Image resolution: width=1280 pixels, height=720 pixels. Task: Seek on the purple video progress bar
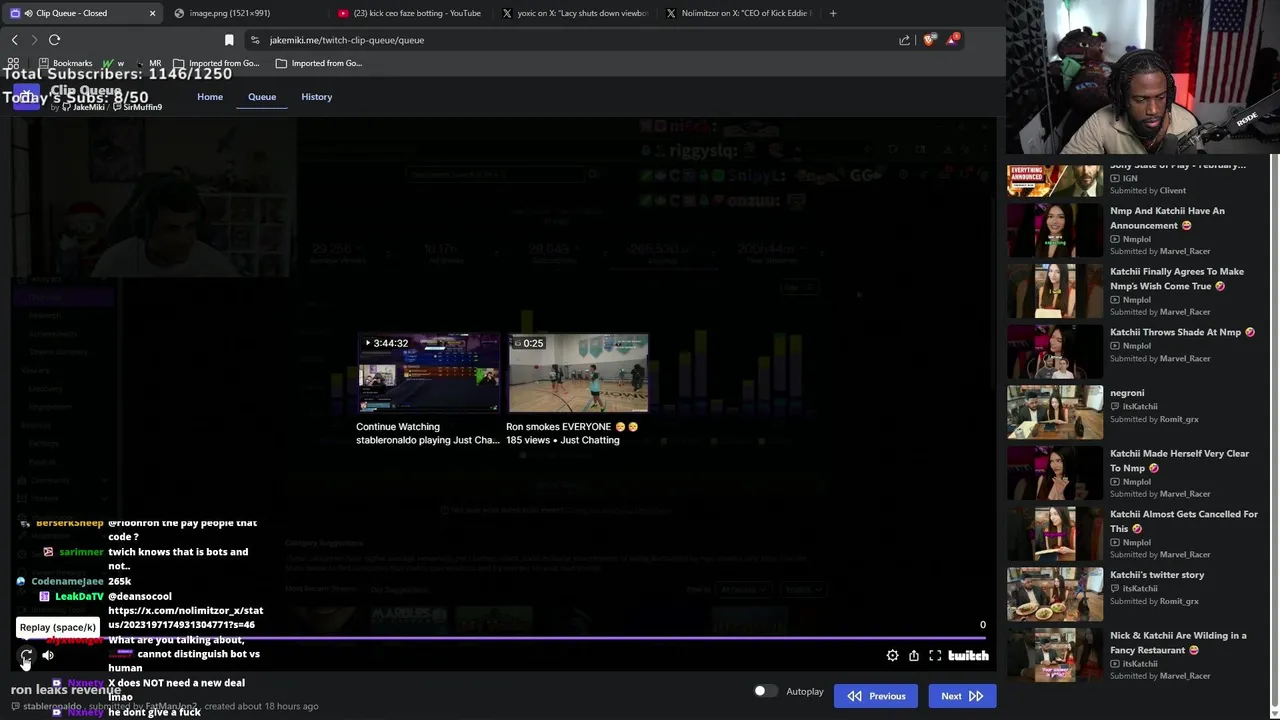tap(502, 637)
